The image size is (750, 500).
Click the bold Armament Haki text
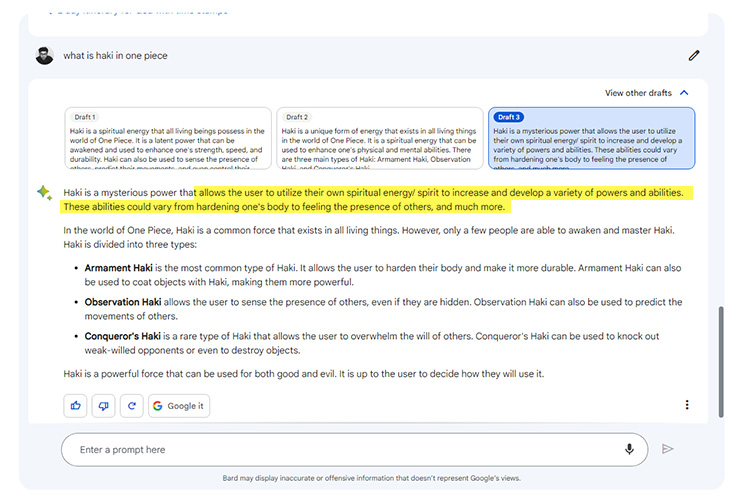coord(119,268)
